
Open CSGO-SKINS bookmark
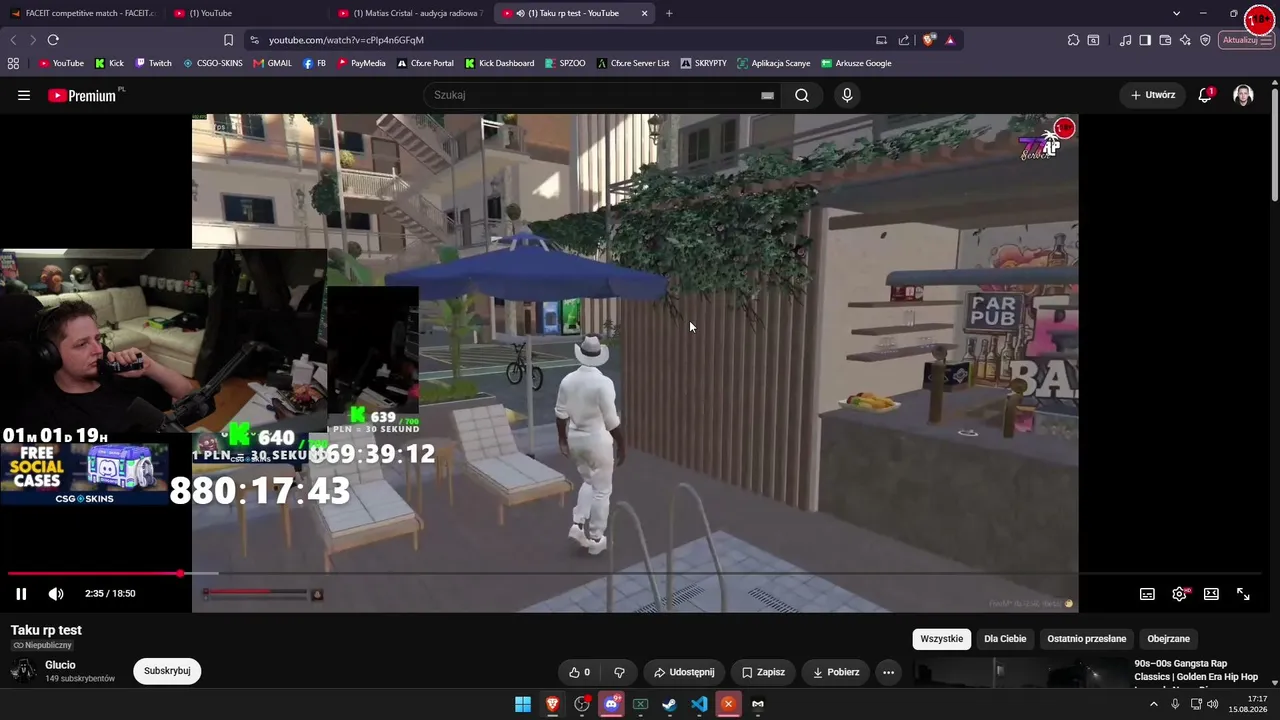pos(213,63)
